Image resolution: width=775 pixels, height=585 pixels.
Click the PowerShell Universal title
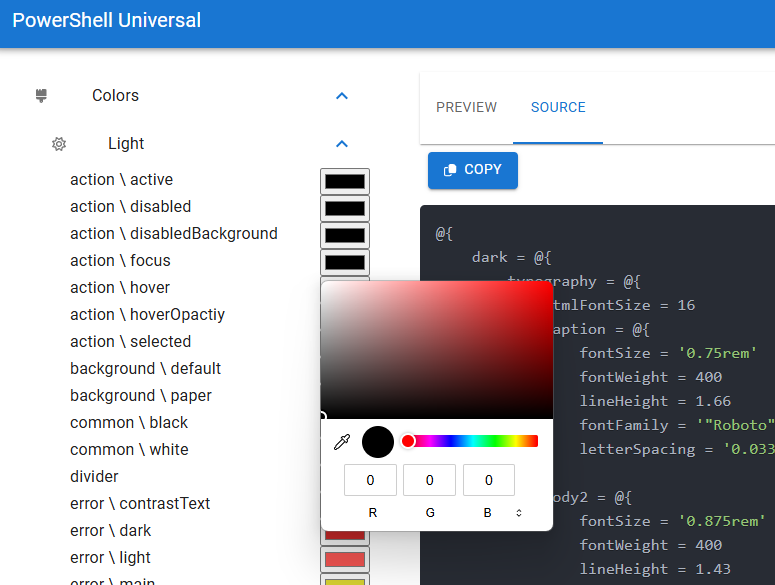click(107, 20)
